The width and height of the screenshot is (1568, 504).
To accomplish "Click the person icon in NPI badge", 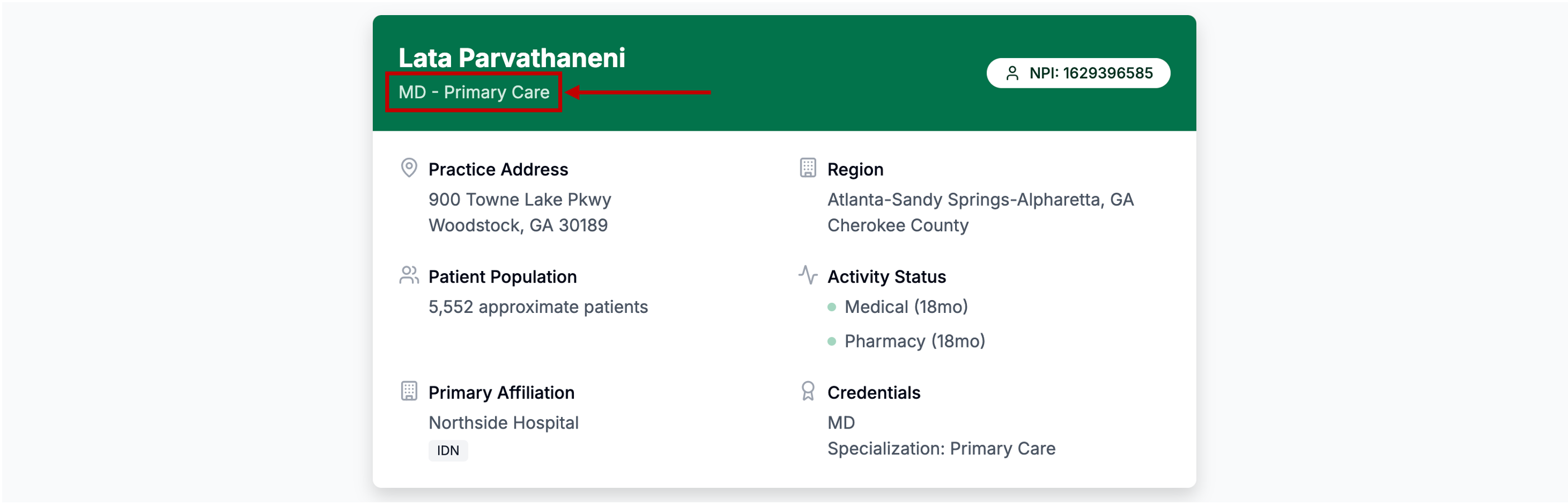I will [x=1011, y=73].
